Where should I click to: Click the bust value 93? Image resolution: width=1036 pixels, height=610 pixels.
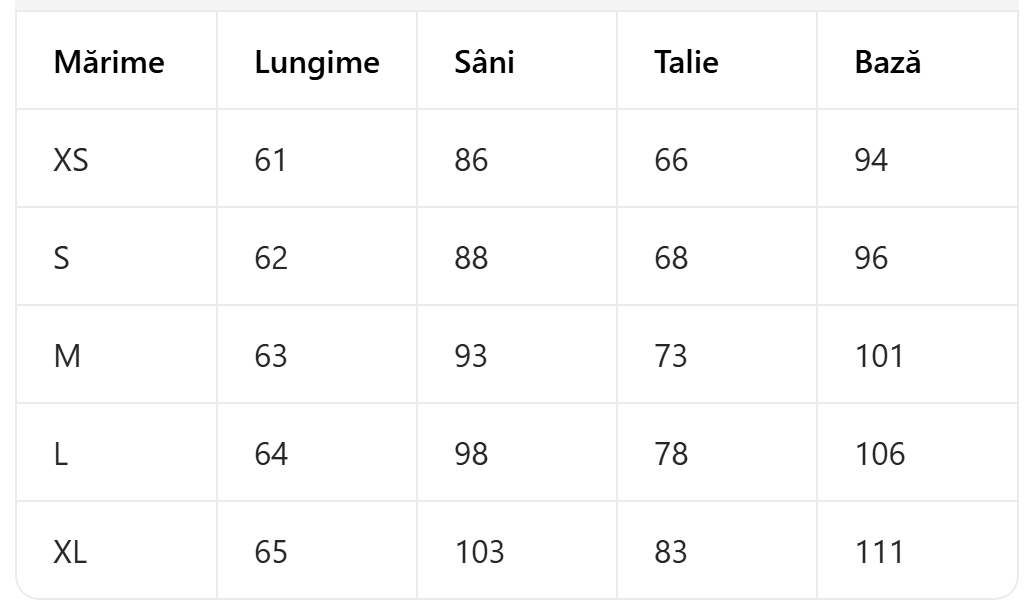(x=471, y=356)
